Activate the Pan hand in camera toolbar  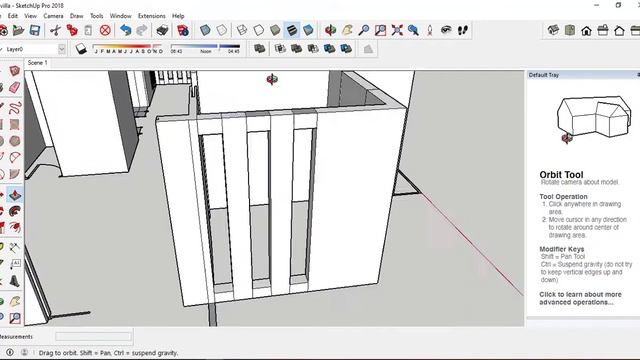tap(347, 30)
